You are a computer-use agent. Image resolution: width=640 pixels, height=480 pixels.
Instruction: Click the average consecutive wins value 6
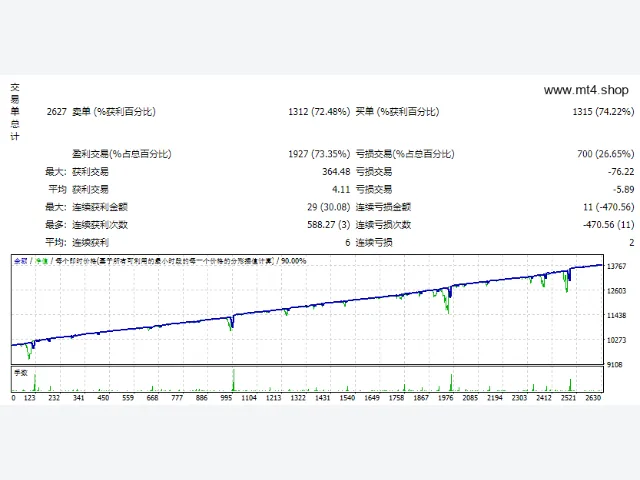(x=347, y=243)
